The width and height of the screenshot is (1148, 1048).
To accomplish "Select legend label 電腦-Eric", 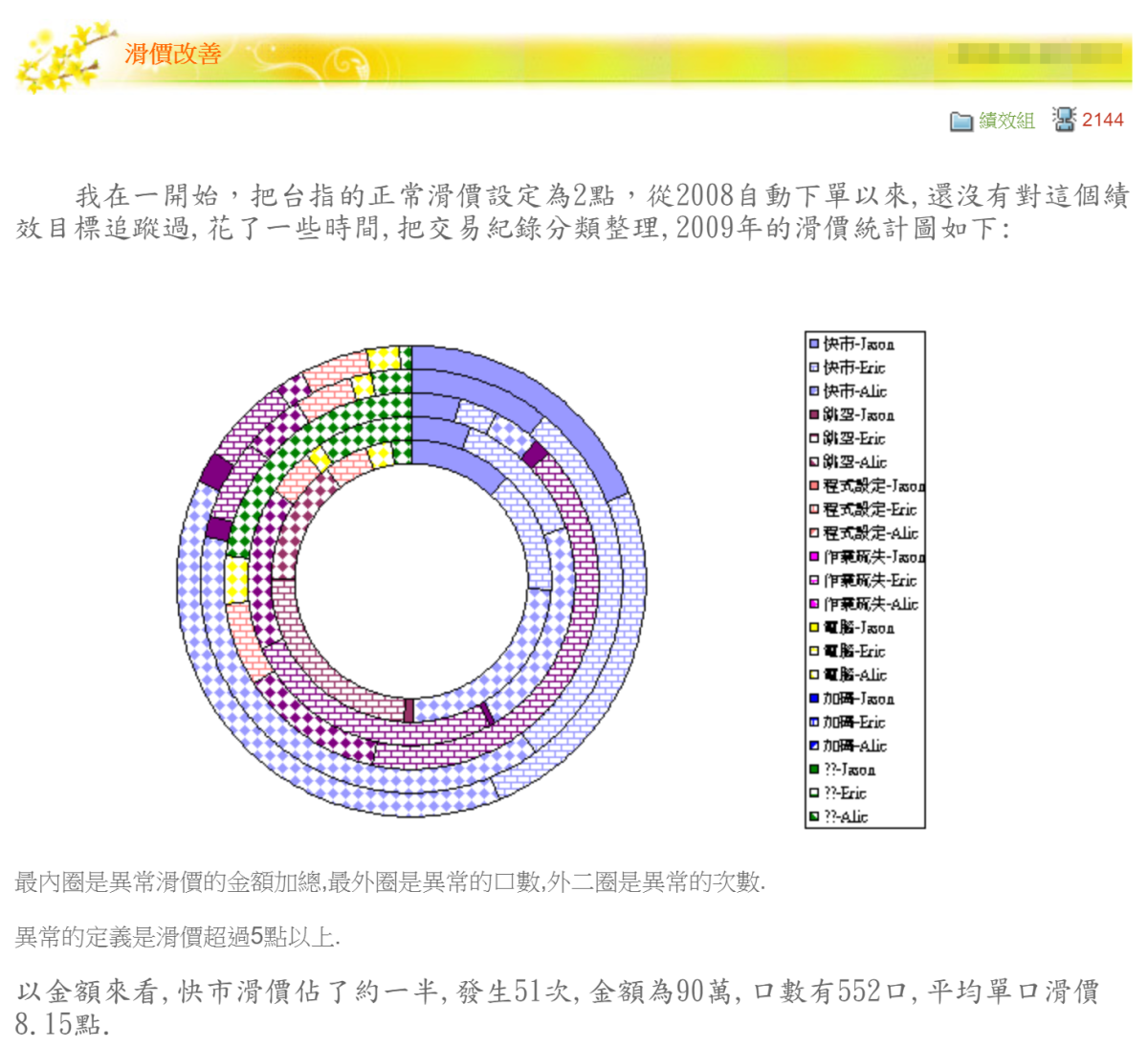I will (854, 651).
